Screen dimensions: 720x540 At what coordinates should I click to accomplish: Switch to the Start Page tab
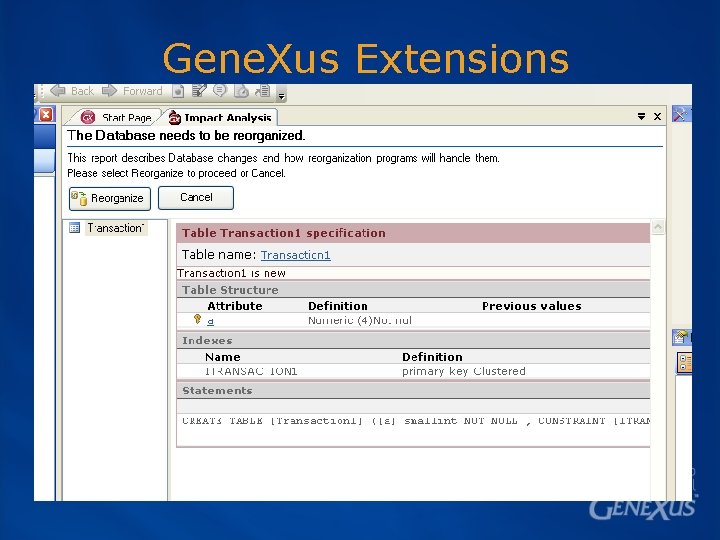coord(116,118)
